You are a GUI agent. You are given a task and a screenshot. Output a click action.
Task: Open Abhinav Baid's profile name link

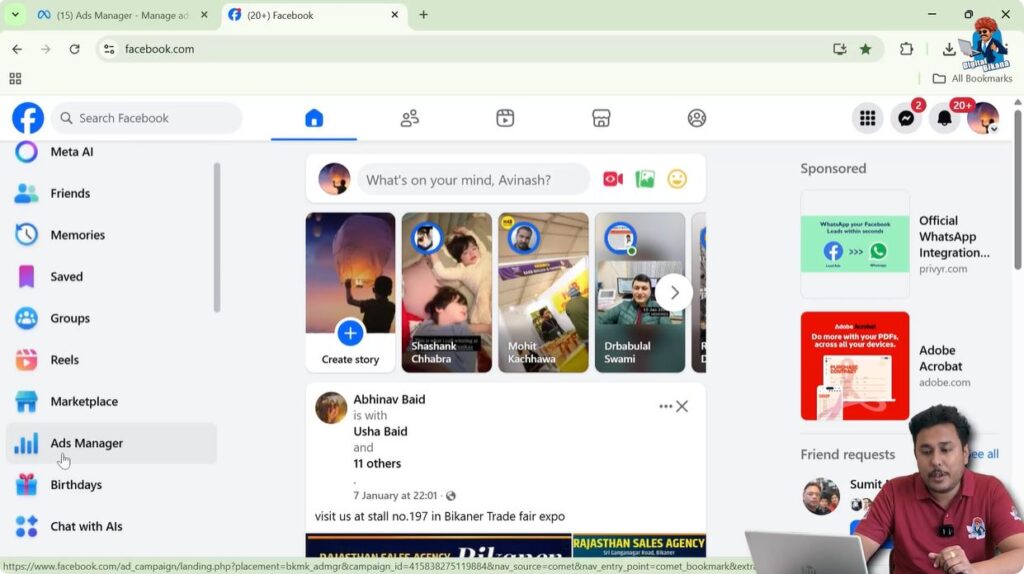tap(389, 400)
